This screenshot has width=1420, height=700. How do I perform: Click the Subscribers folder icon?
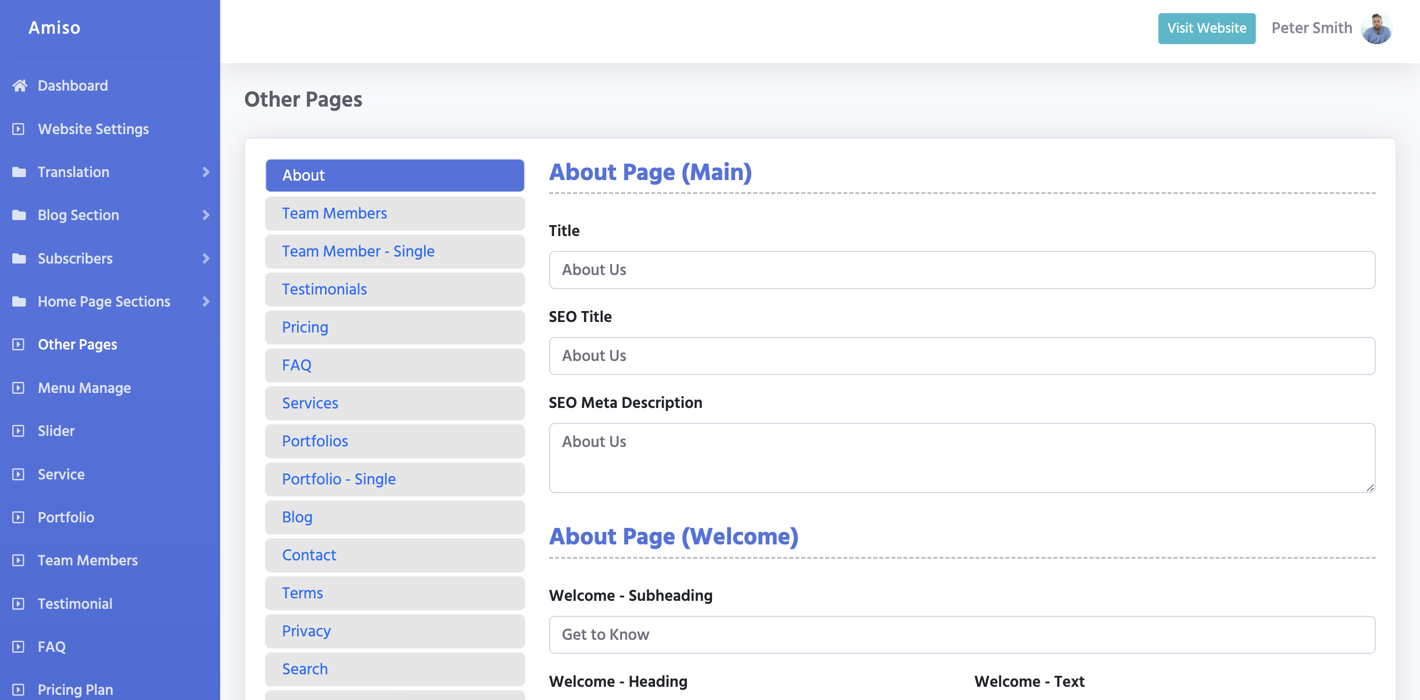(x=19, y=258)
